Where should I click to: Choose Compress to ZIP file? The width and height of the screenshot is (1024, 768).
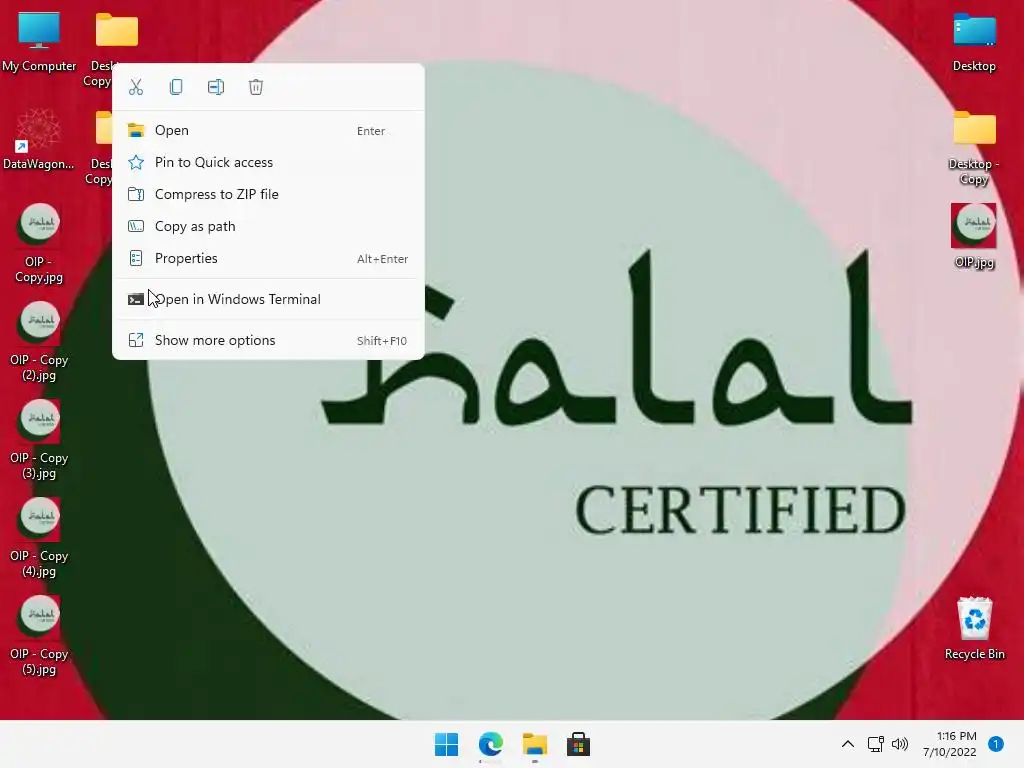tap(268, 195)
